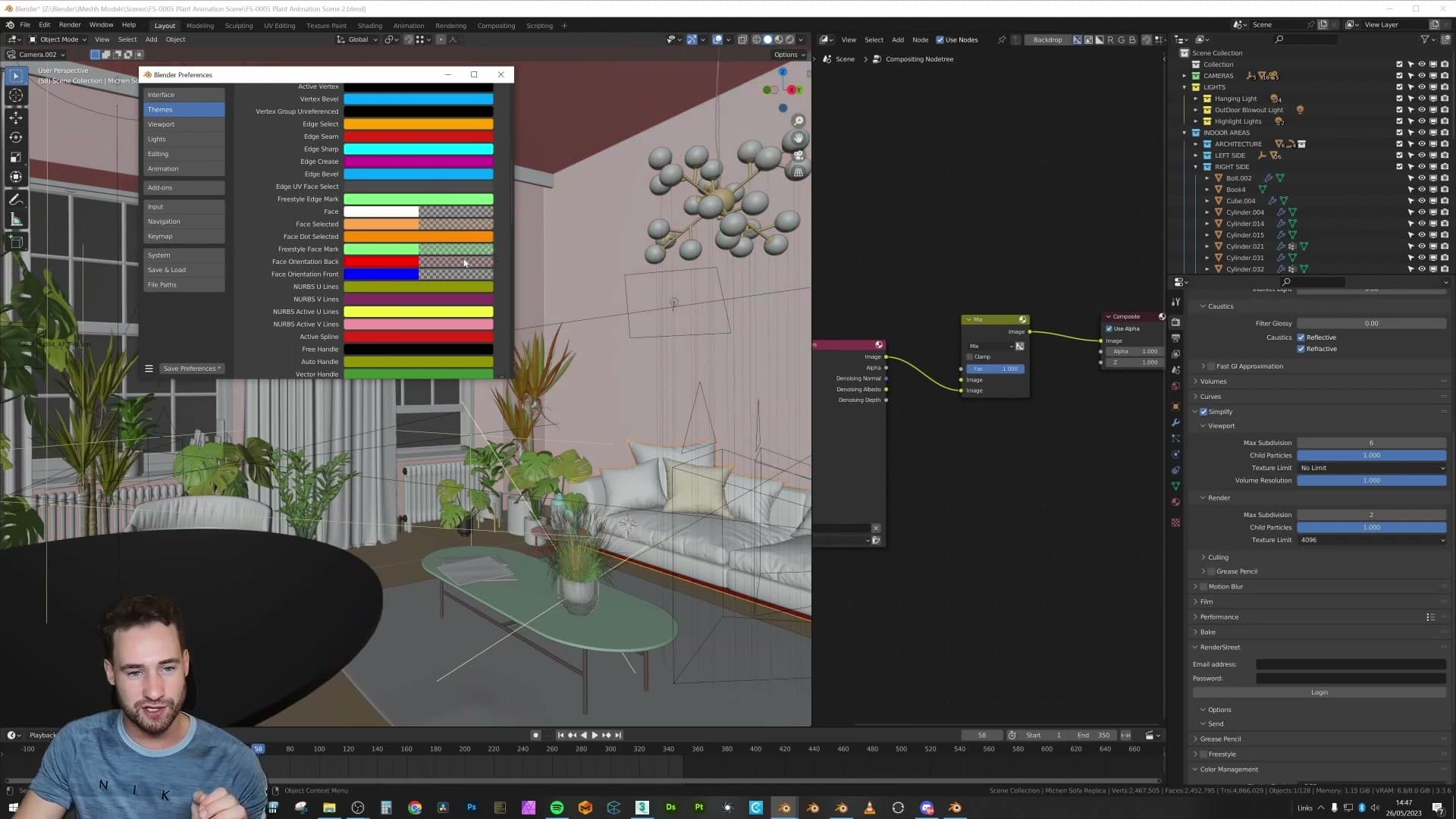Click the Backdrop button in node editor
This screenshot has width=1456, height=819.
pyautogui.click(x=1047, y=39)
